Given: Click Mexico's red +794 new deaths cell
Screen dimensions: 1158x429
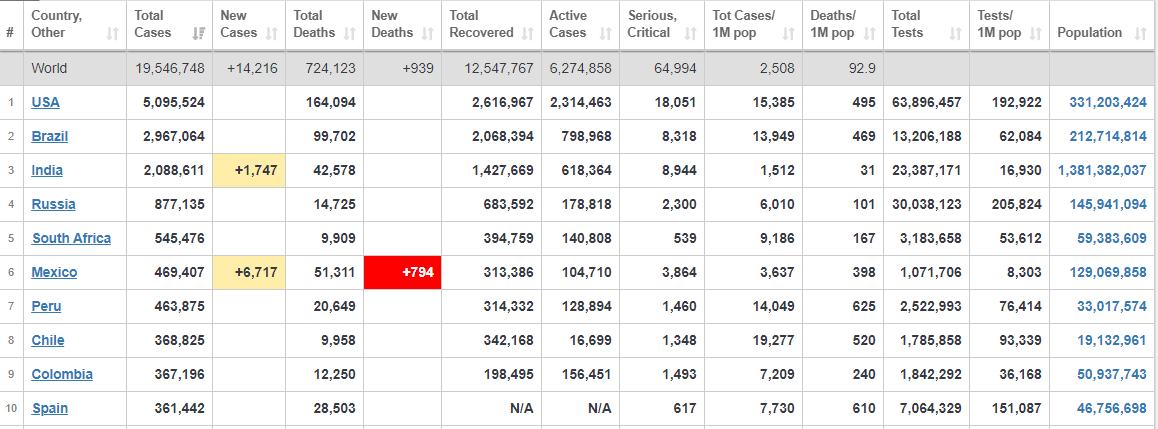Looking at the screenshot, I should point(402,272).
